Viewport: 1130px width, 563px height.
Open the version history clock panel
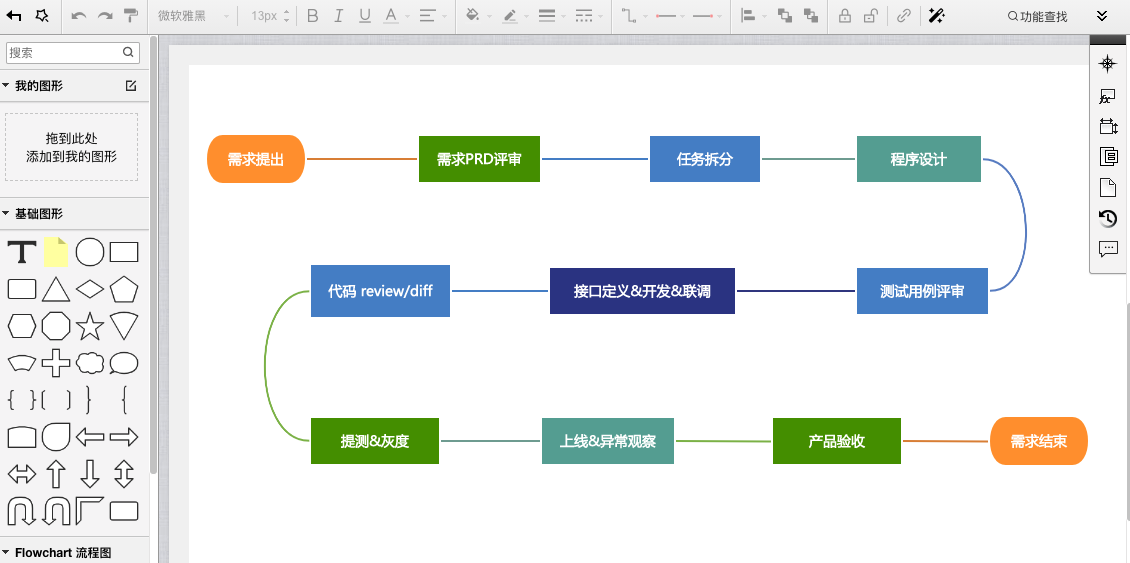[x=1108, y=218]
